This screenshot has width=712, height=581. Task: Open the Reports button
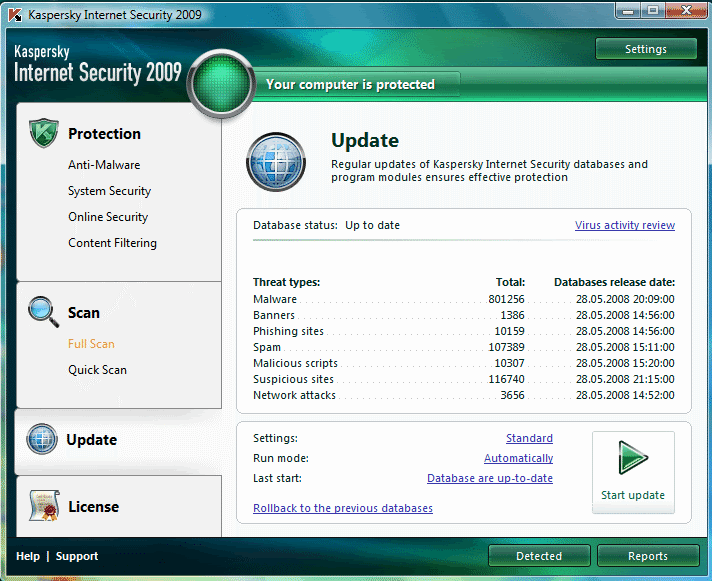point(648,556)
